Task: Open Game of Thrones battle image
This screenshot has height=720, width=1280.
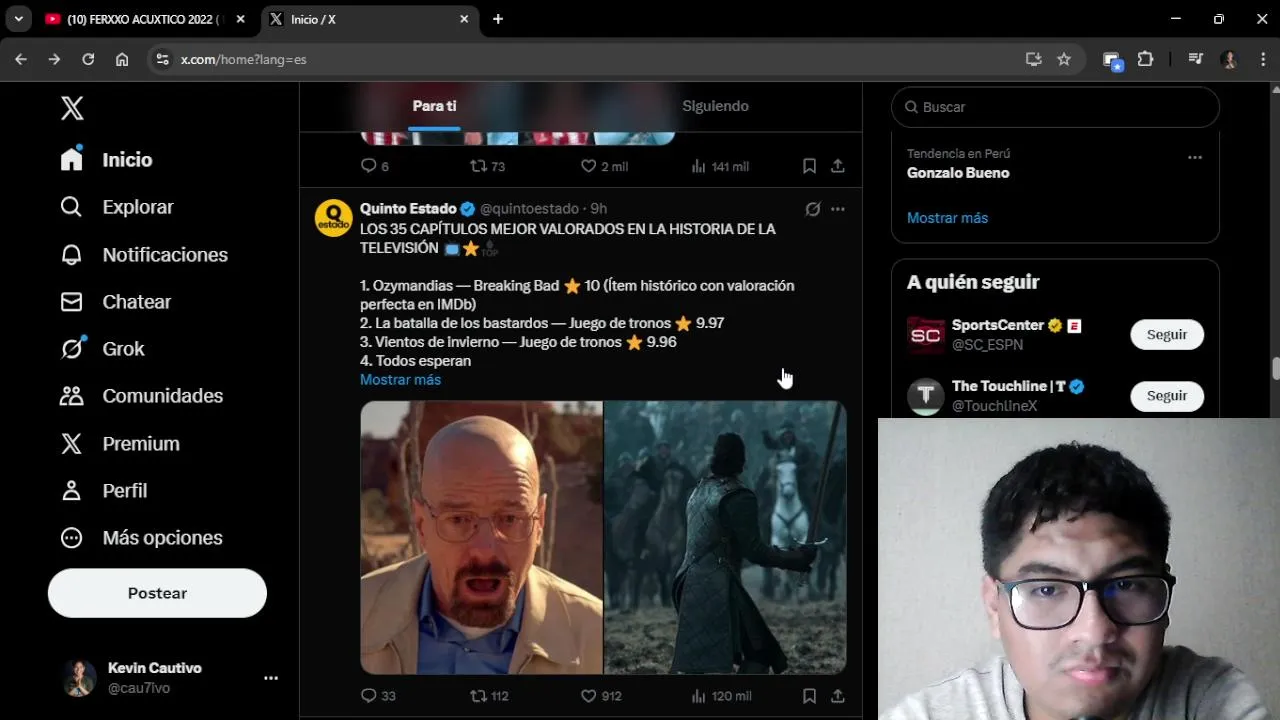Action: pos(726,538)
